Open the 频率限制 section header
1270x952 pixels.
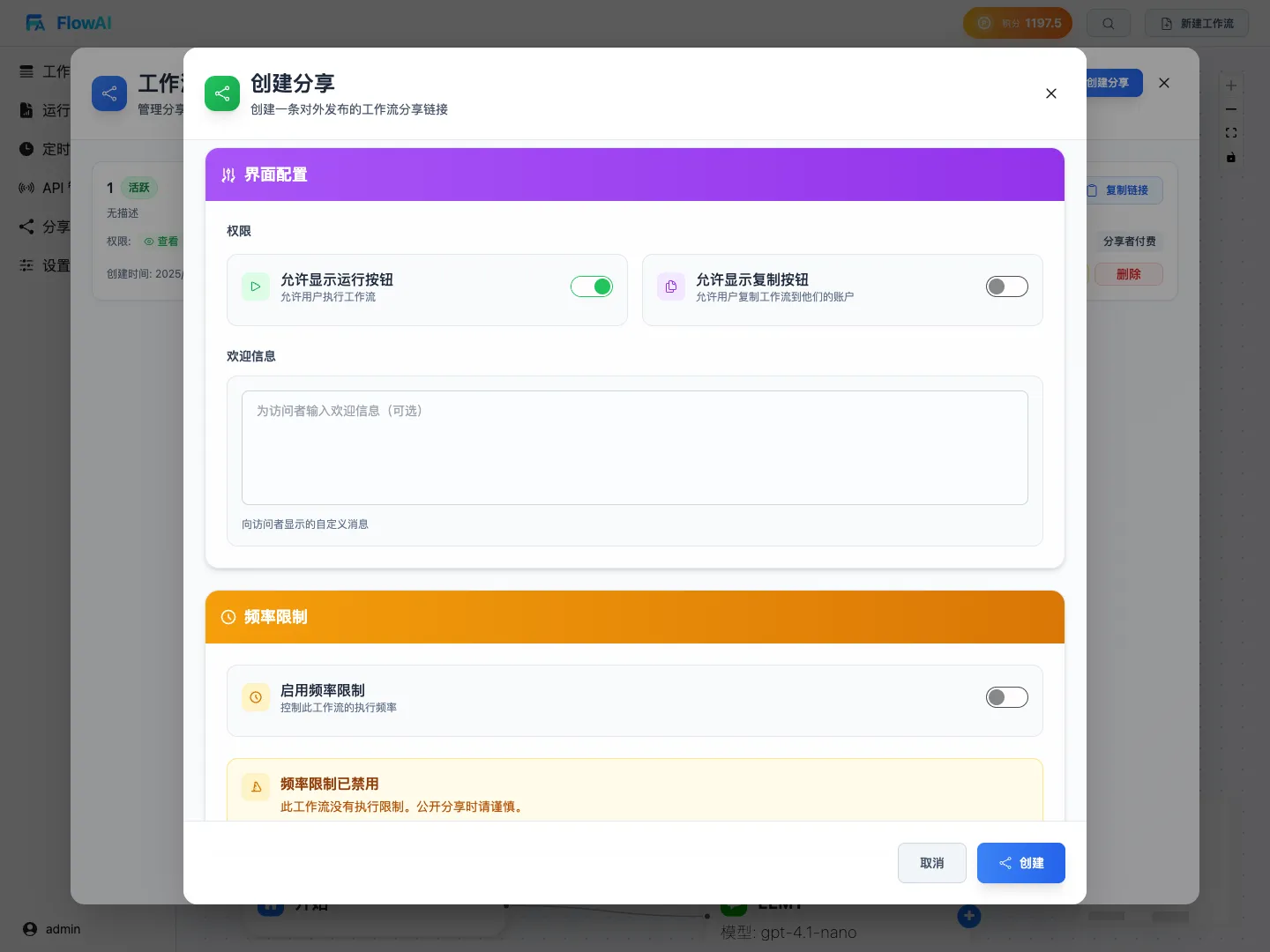coord(276,617)
